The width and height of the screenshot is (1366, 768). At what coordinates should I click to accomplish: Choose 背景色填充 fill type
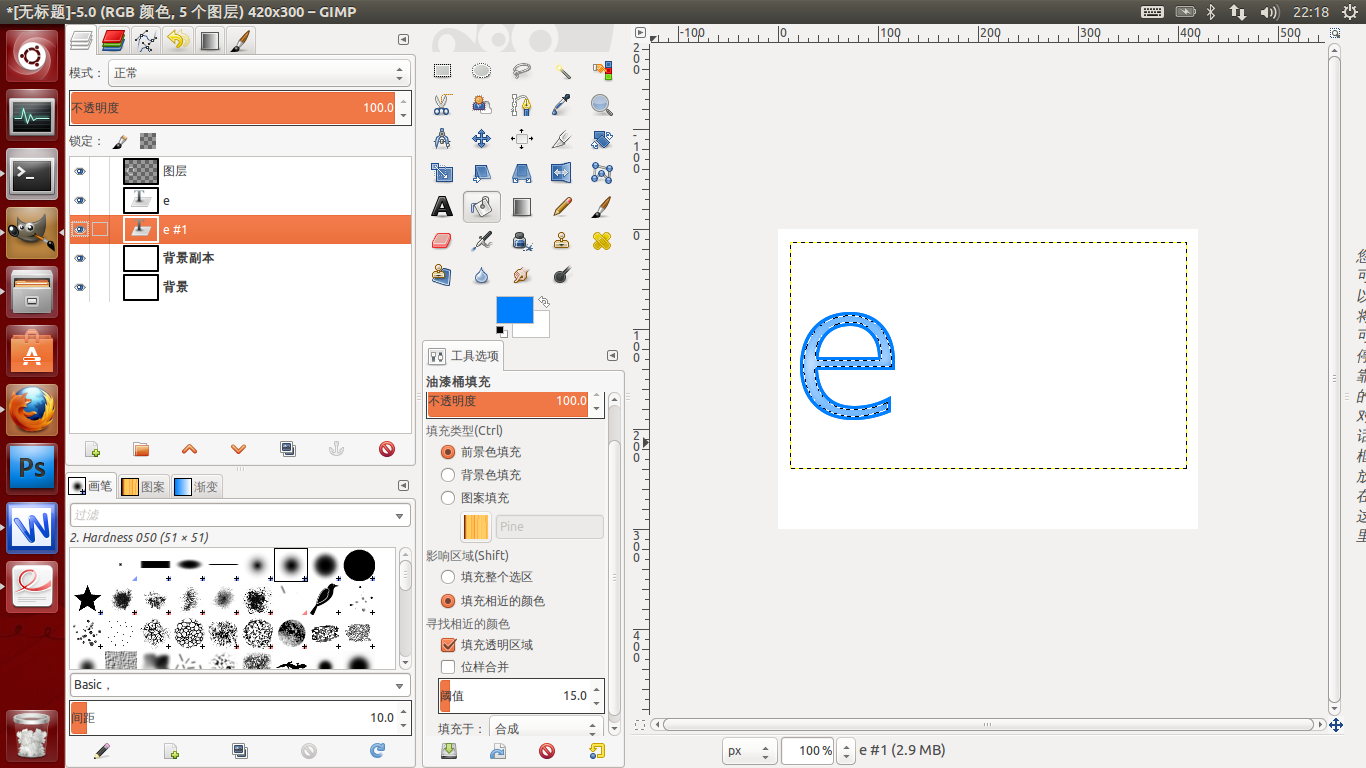point(448,475)
